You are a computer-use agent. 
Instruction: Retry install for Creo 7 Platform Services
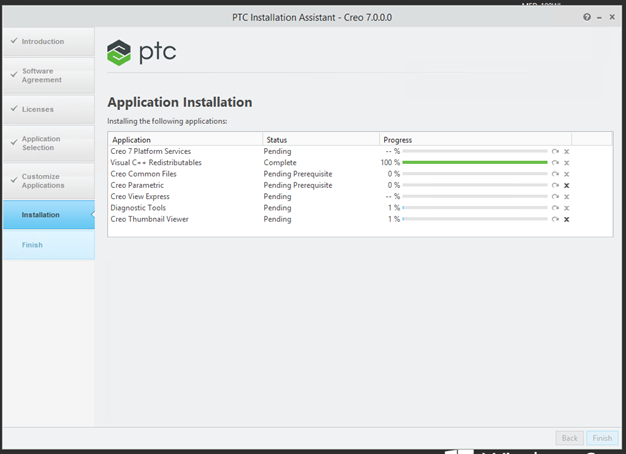(x=555, y=152)
